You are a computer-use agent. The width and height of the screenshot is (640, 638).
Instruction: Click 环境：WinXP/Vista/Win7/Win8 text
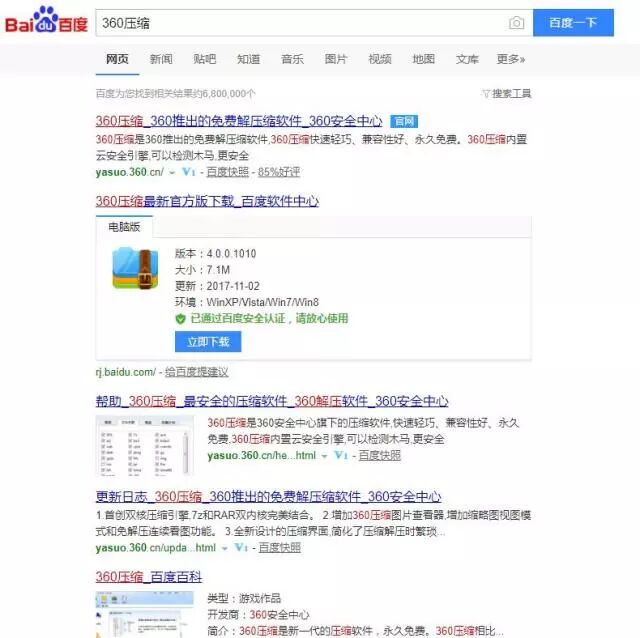click(247, 302)
